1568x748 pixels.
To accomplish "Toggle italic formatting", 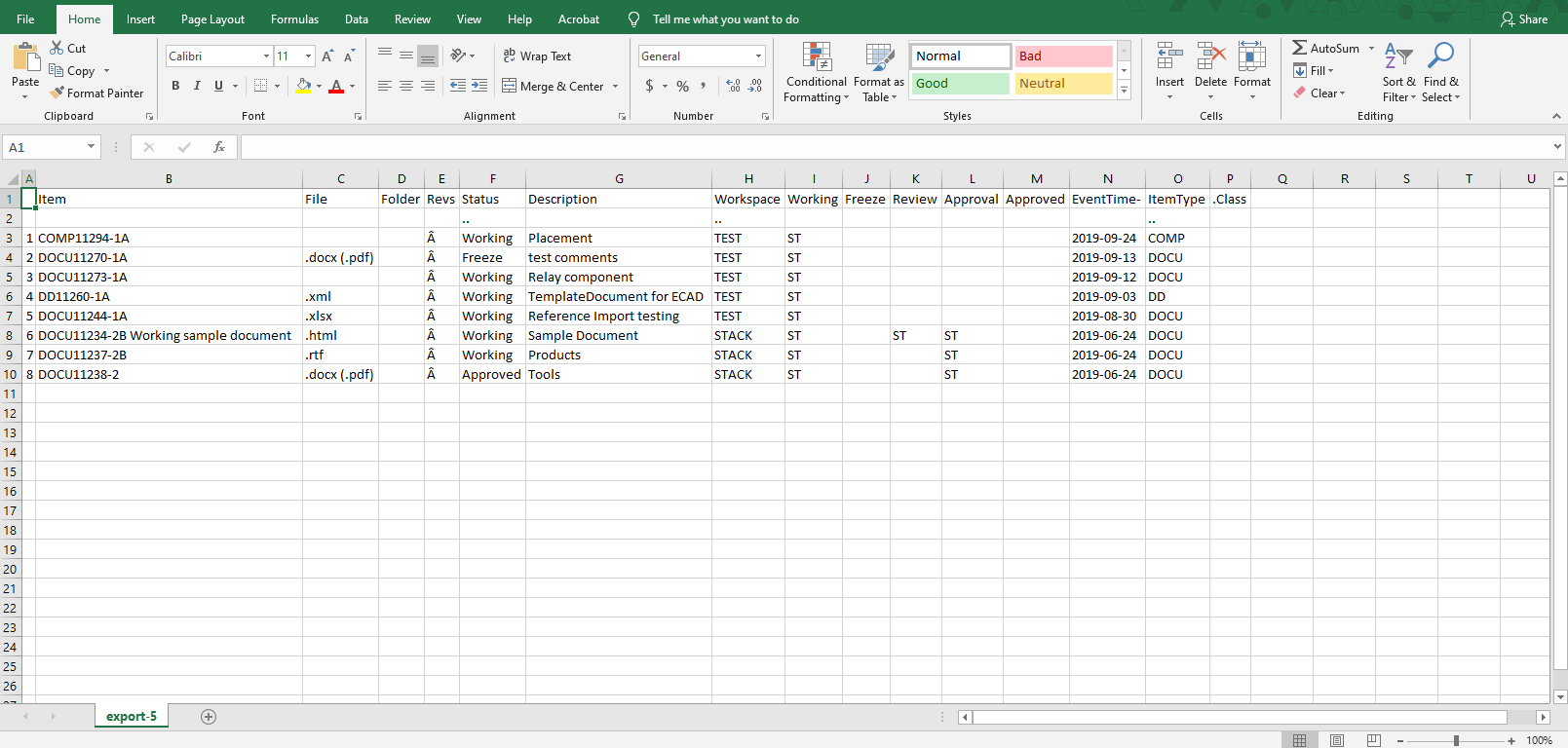I will (197, 86).
